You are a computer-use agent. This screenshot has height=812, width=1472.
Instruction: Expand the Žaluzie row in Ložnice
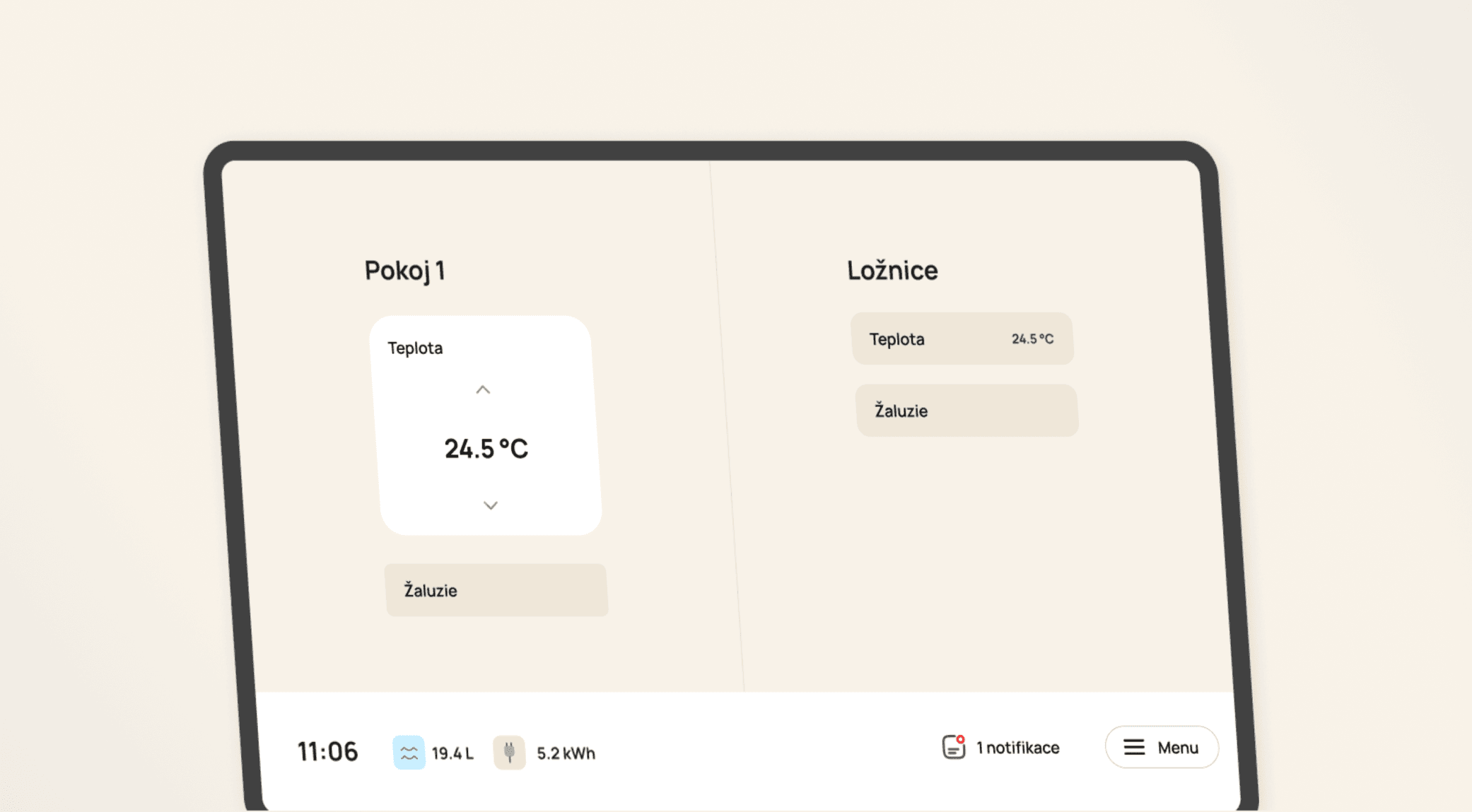click(966, 411)
